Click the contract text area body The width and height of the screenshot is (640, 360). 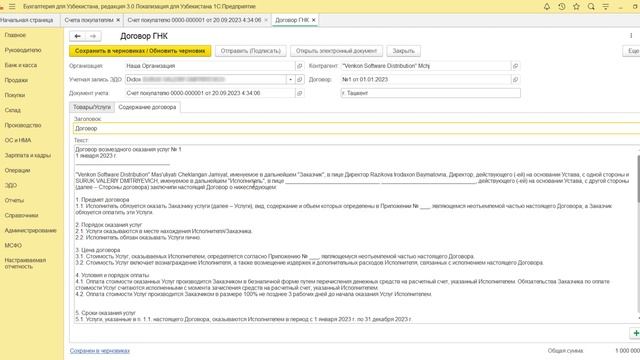pyautogui.click(x=354, y=234)
